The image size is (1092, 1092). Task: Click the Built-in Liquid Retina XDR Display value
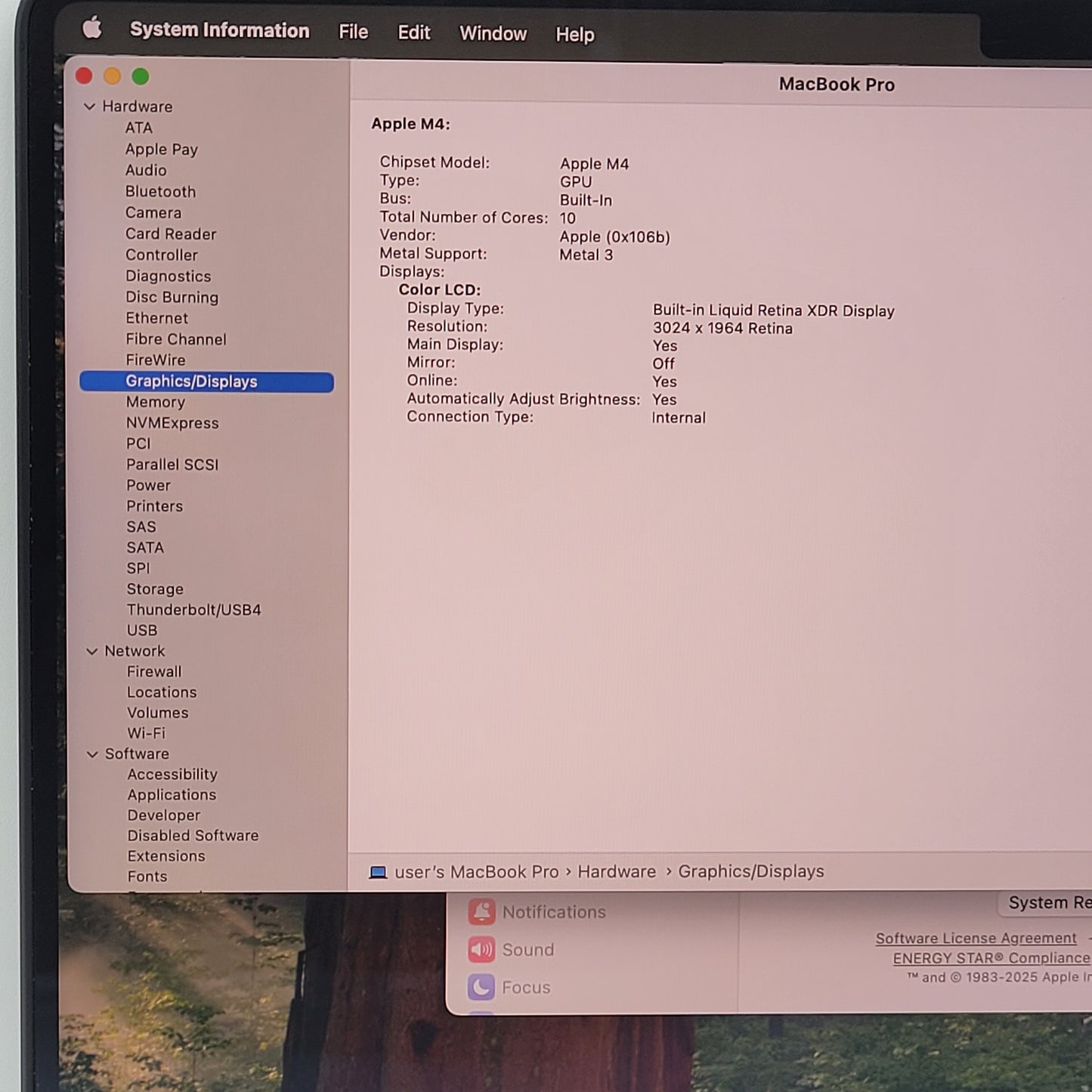coord(773,311)
